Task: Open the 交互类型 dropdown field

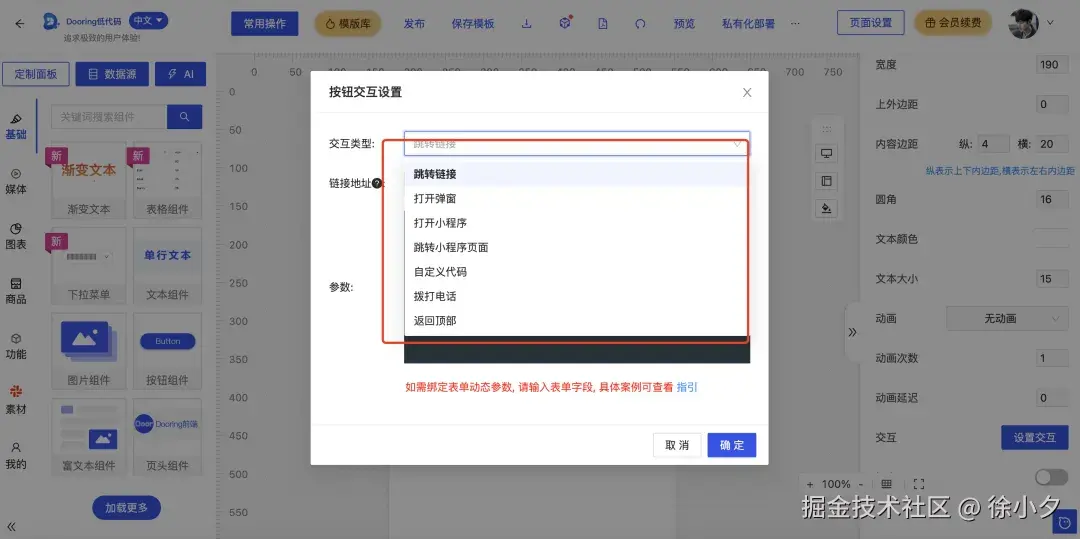Action: [577, 144]
